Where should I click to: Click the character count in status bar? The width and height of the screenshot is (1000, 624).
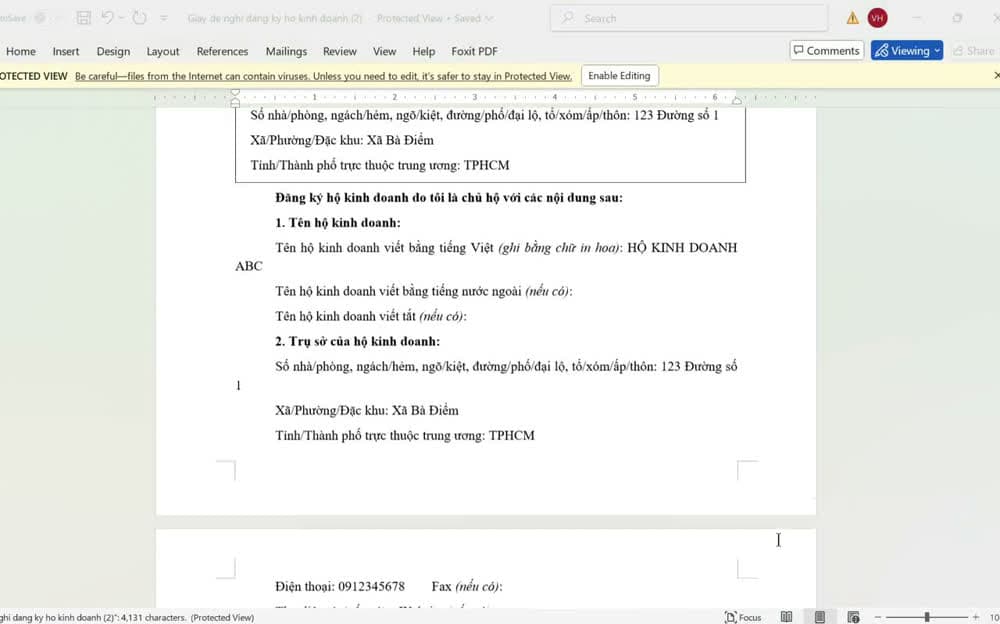point(155,618)
